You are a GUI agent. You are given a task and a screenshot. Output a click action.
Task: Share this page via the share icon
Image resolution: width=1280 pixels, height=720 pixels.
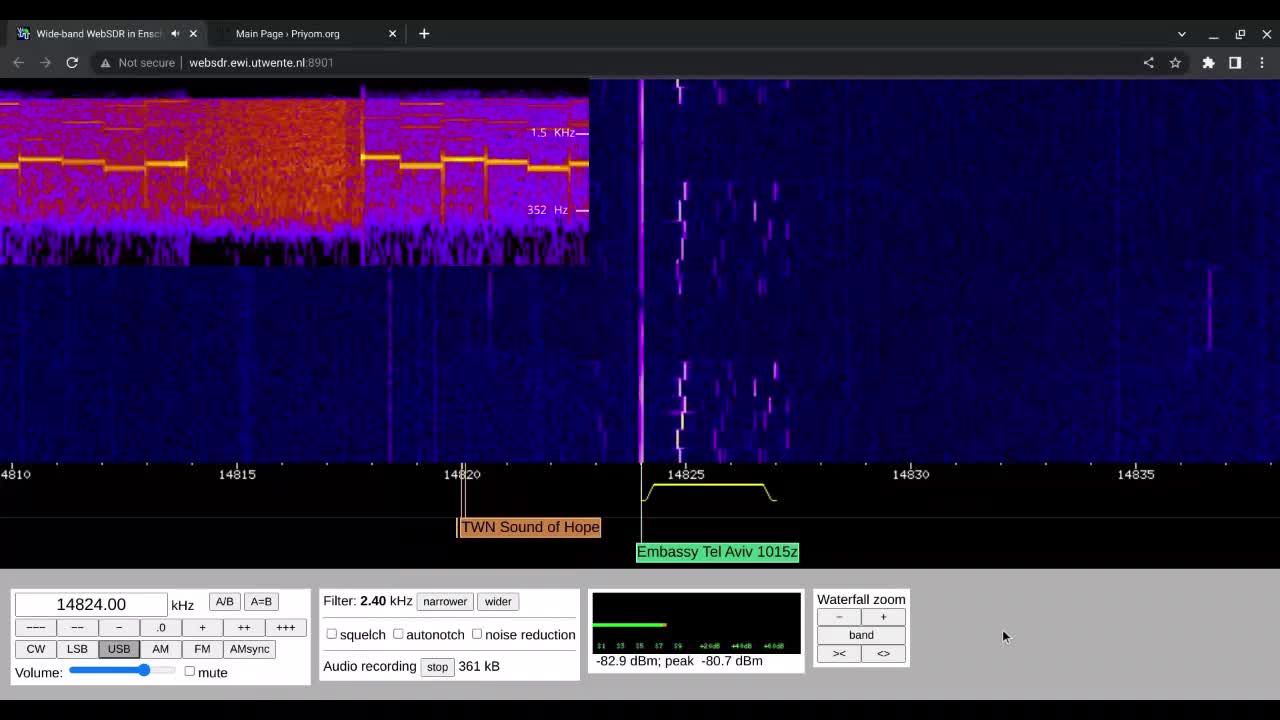(1148, 62)
